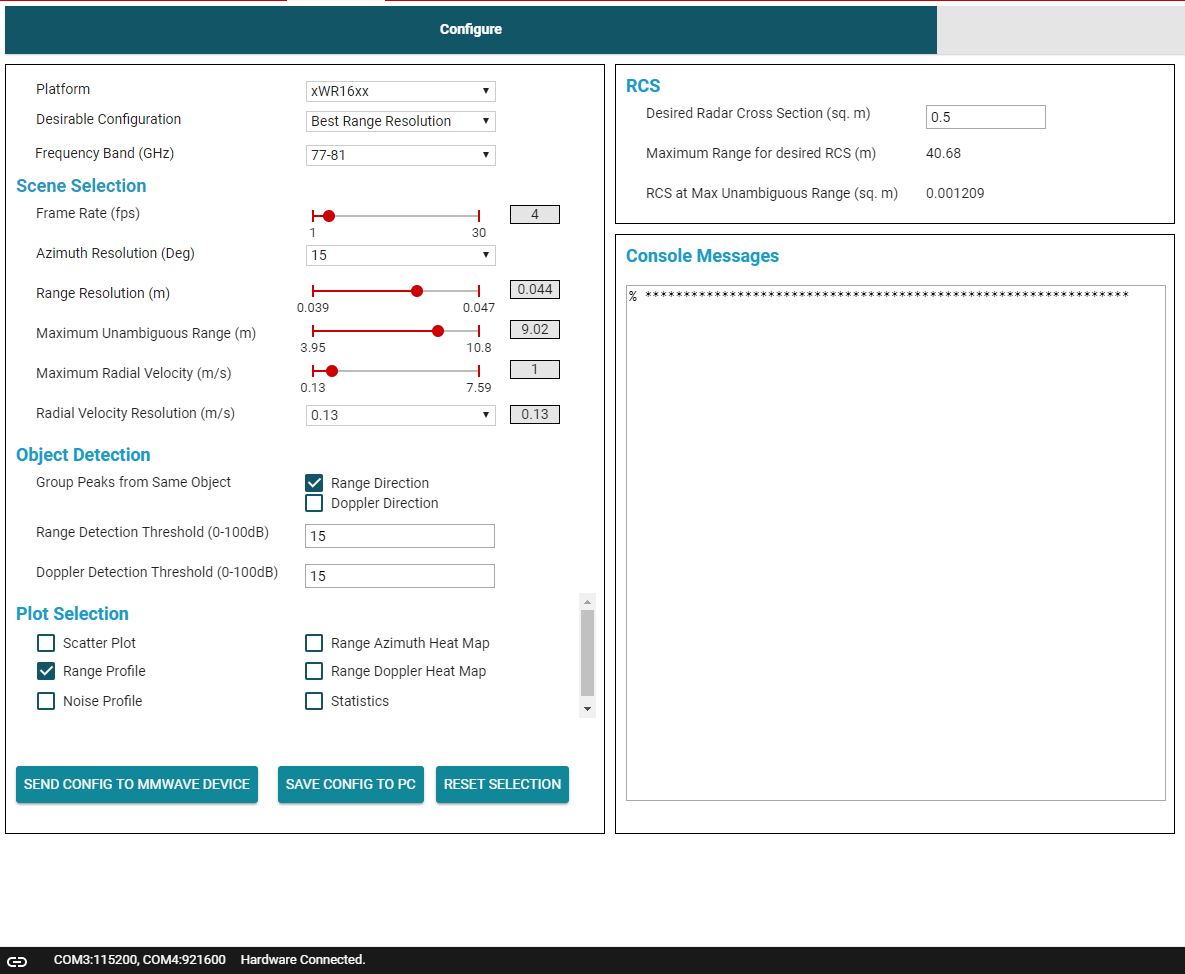Screen dimensions: 1185x974
Task: Click the Desired Radar Cross Section field
Action: [x=985, y=117]
